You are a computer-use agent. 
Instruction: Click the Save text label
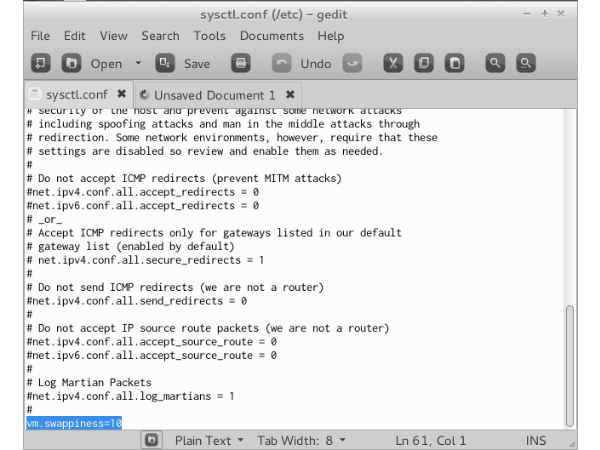pyautogui.click(x=197, y=64)
